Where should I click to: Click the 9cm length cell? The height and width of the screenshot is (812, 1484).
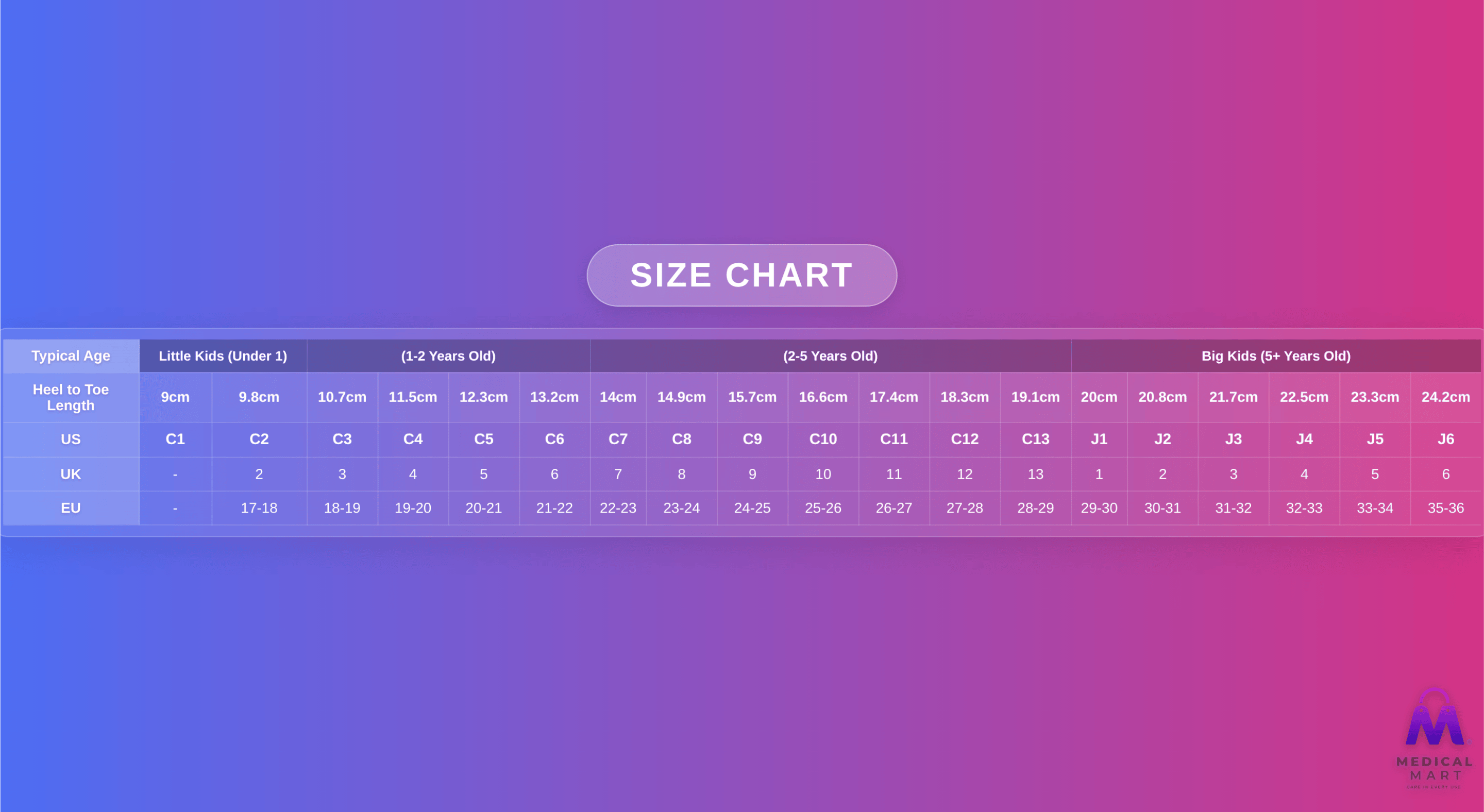point(175,397)
